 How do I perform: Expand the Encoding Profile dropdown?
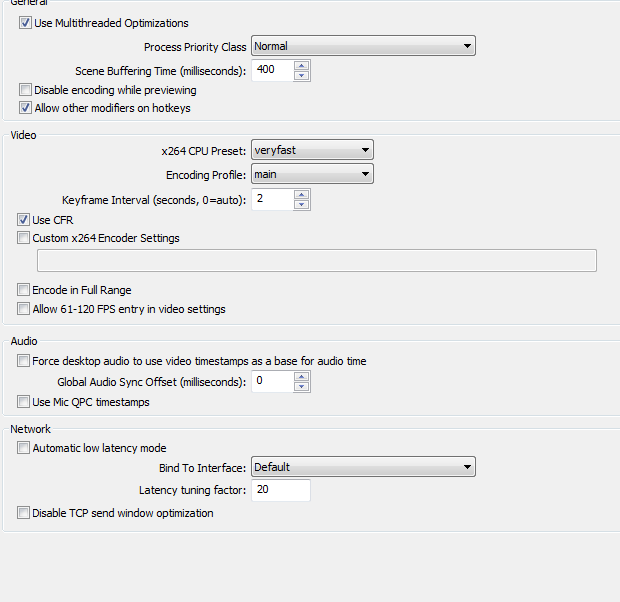[x=312, y=174]
